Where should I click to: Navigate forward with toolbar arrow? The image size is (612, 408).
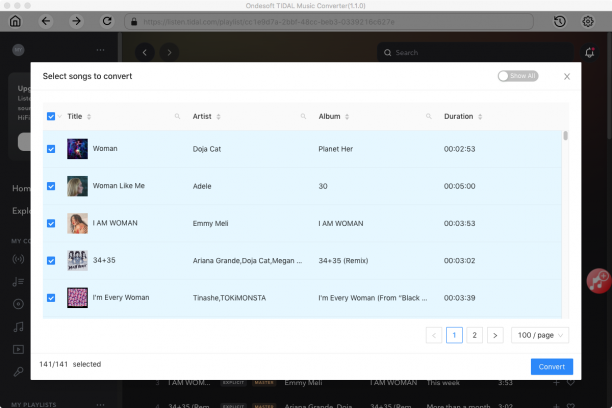[x=76, y=21]
